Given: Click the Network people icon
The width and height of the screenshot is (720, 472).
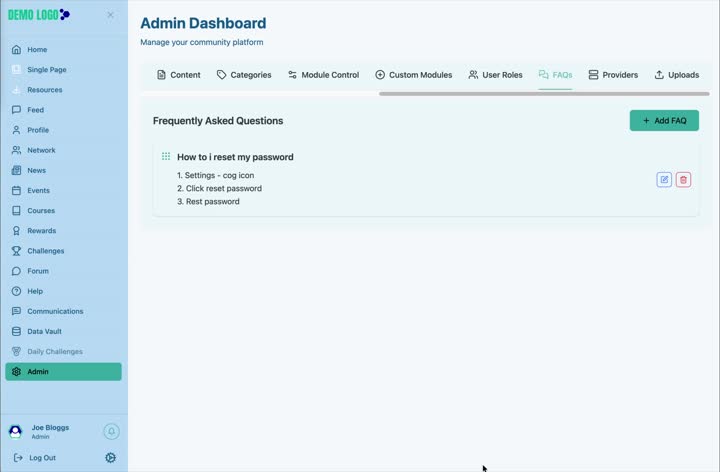Looking at the screenshot, I should (x=16, y=150).
